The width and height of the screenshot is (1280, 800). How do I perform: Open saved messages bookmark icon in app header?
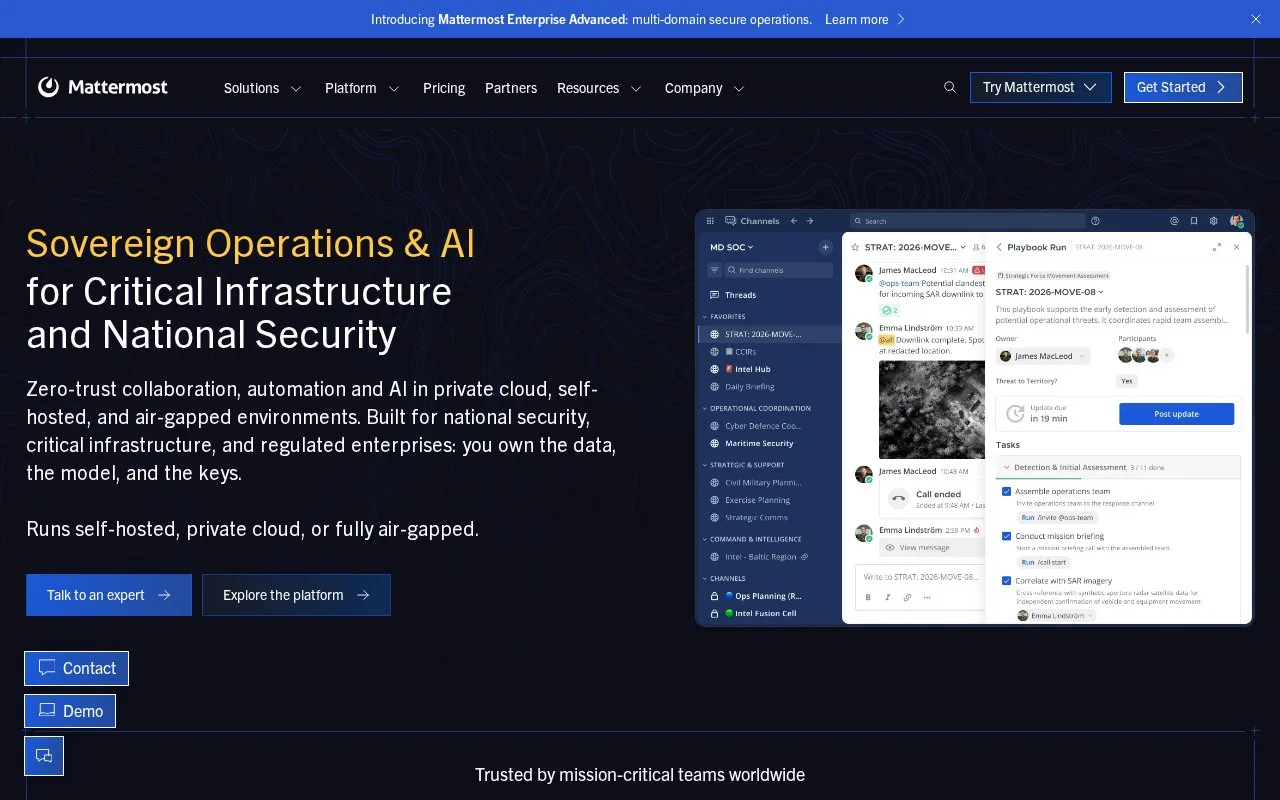1194,221
